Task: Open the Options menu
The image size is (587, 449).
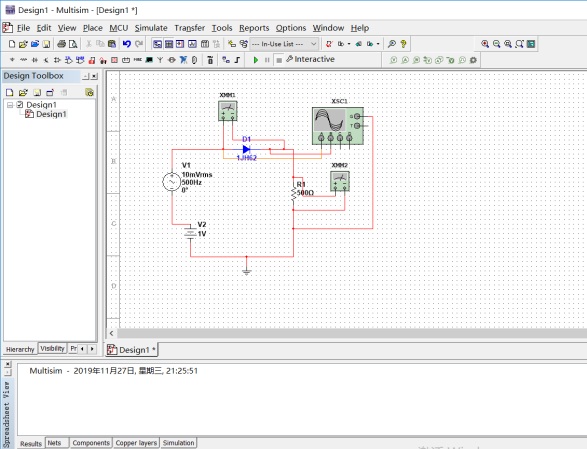Action: 291,28
